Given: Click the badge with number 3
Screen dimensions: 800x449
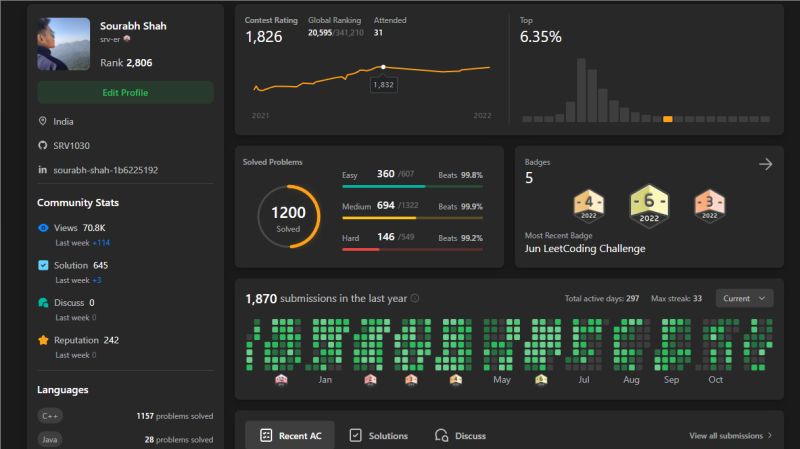Looking at the screenshot, I should 710,205.
